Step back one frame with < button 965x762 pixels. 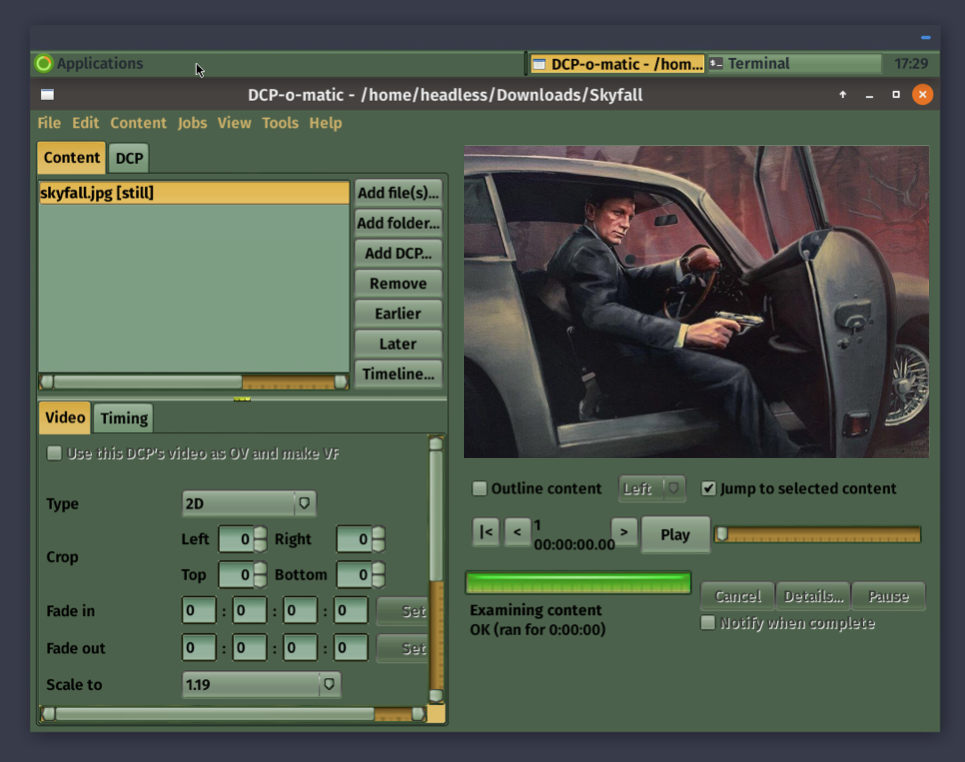click(x=517, y=532)
